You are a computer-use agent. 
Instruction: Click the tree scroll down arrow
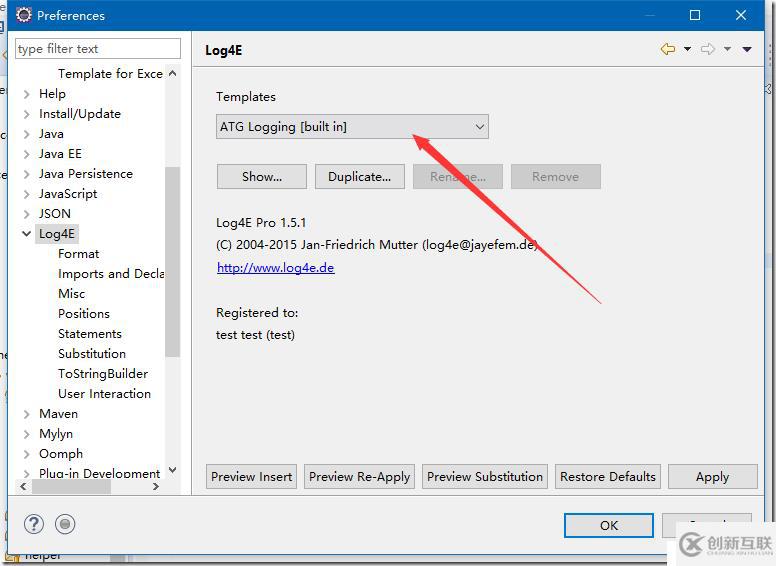coord(173,470)
